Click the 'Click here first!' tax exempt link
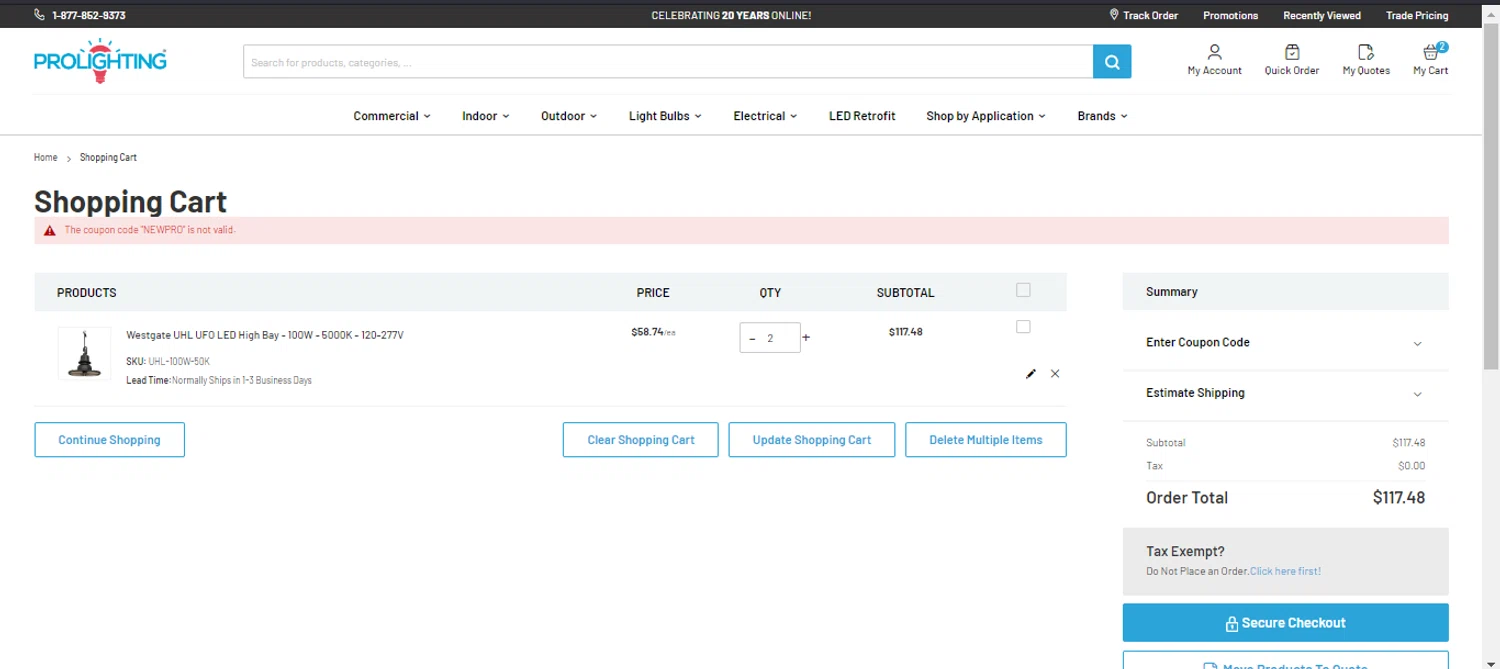 (x=1285, y=571)
